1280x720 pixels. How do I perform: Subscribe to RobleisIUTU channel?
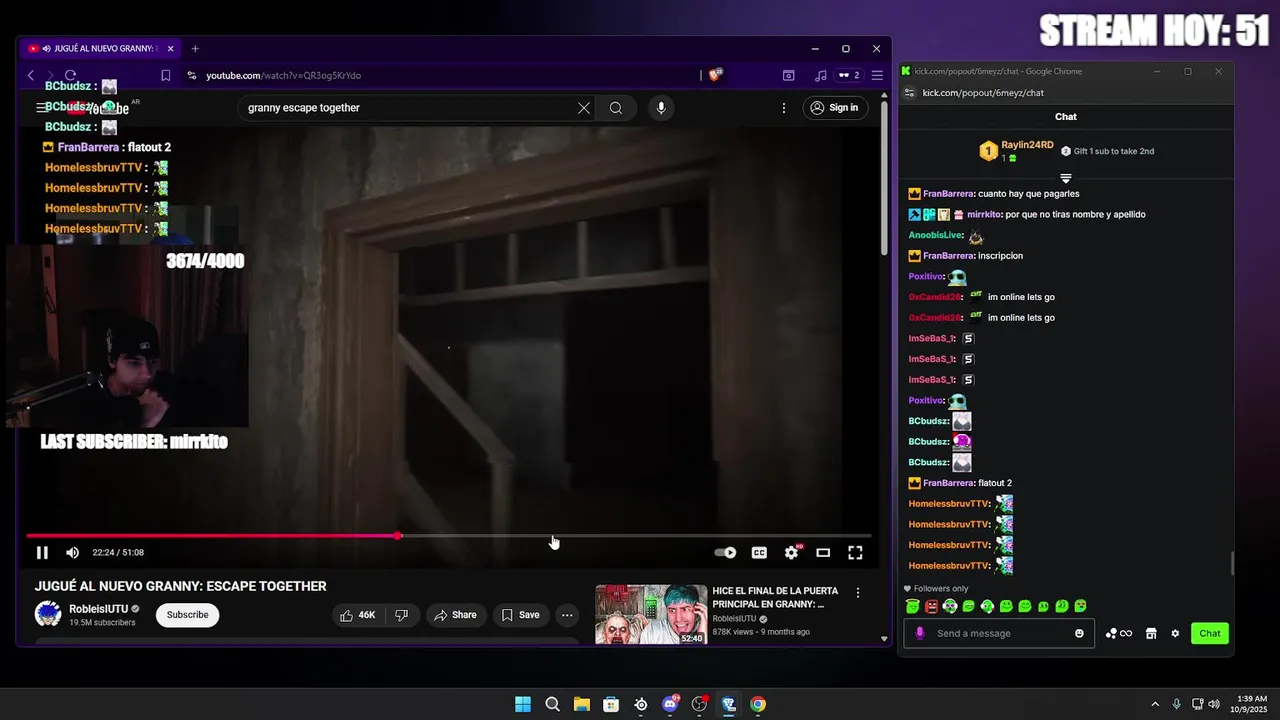pyautogui.click(x=187, y=615)
